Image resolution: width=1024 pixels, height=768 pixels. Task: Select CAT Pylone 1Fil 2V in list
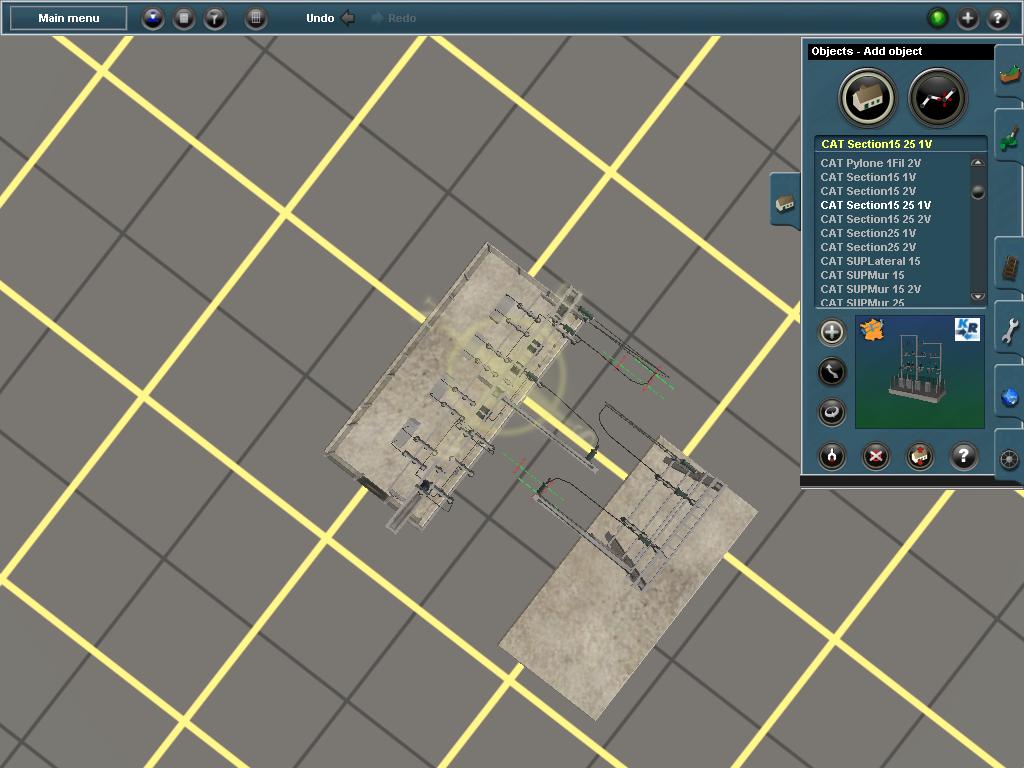[x=871, y=163]
